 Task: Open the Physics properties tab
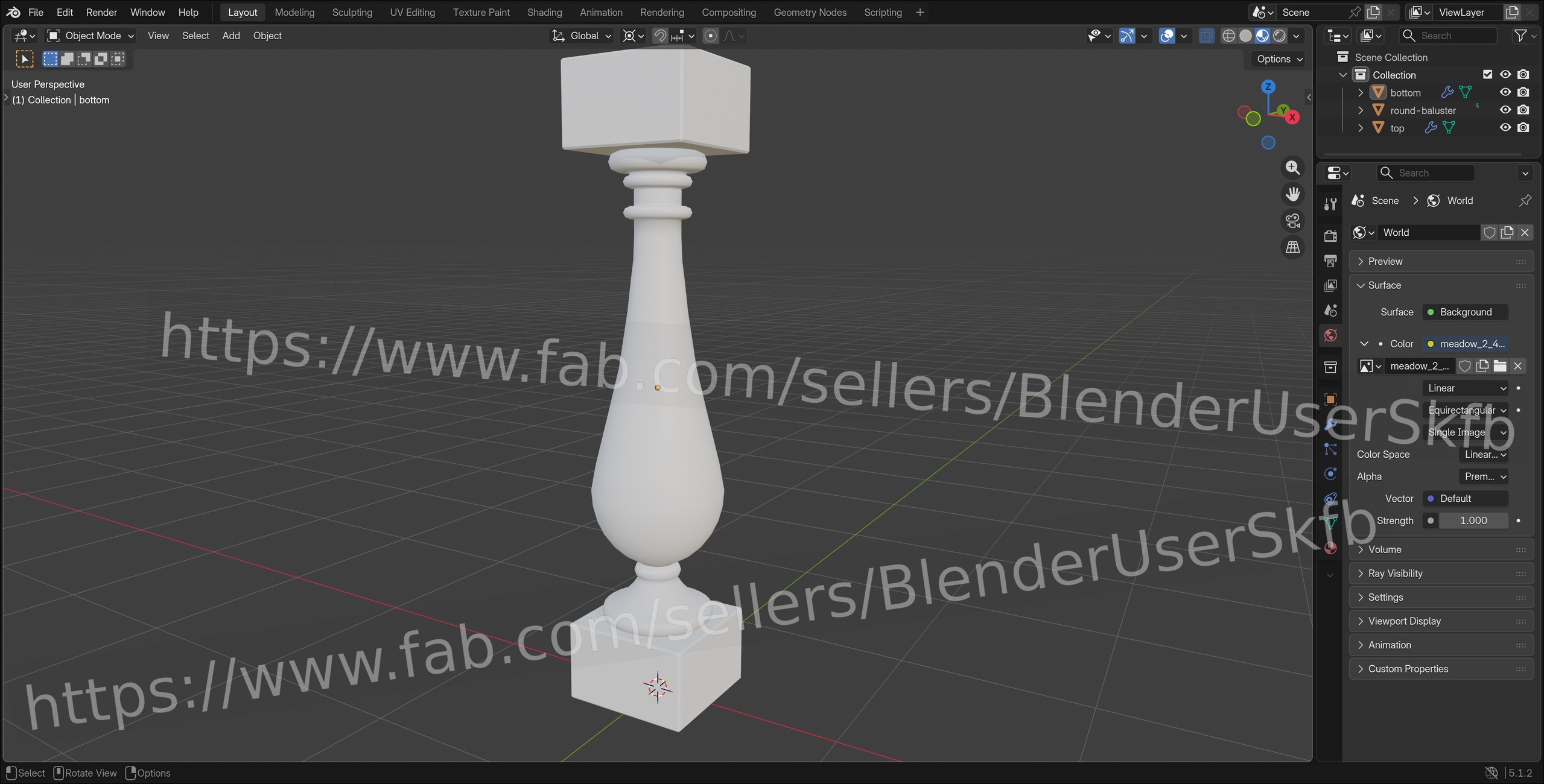pyautogui.click(x=1330, y=473)
